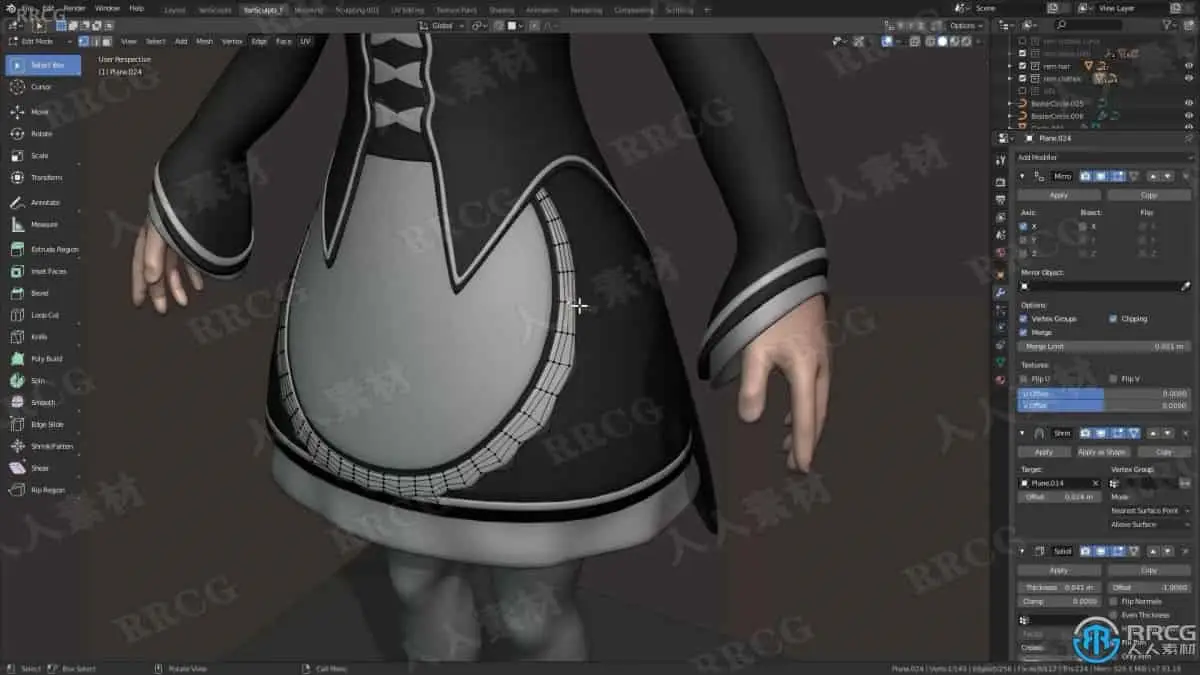Toggle the Flip Normals checkbox
The image size is (1200, 675).
pos(1114,602)
